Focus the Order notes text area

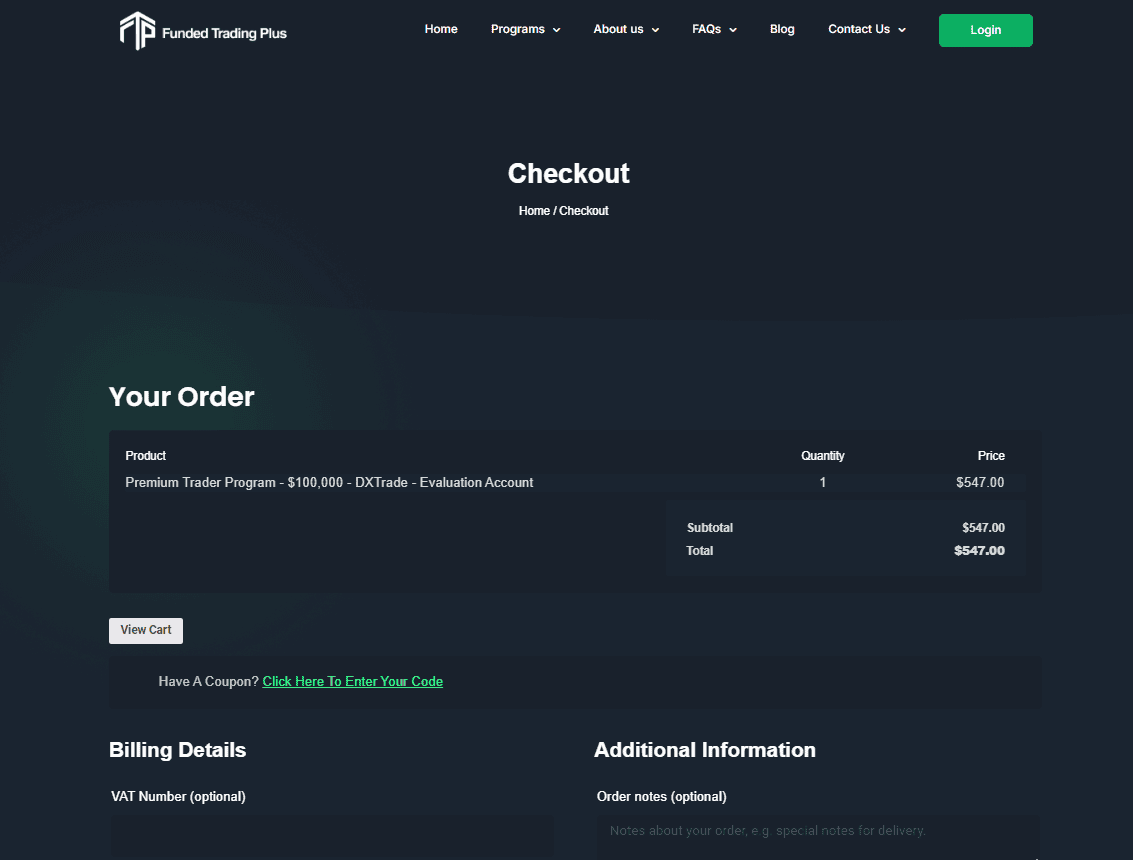[x=818, y=838]
